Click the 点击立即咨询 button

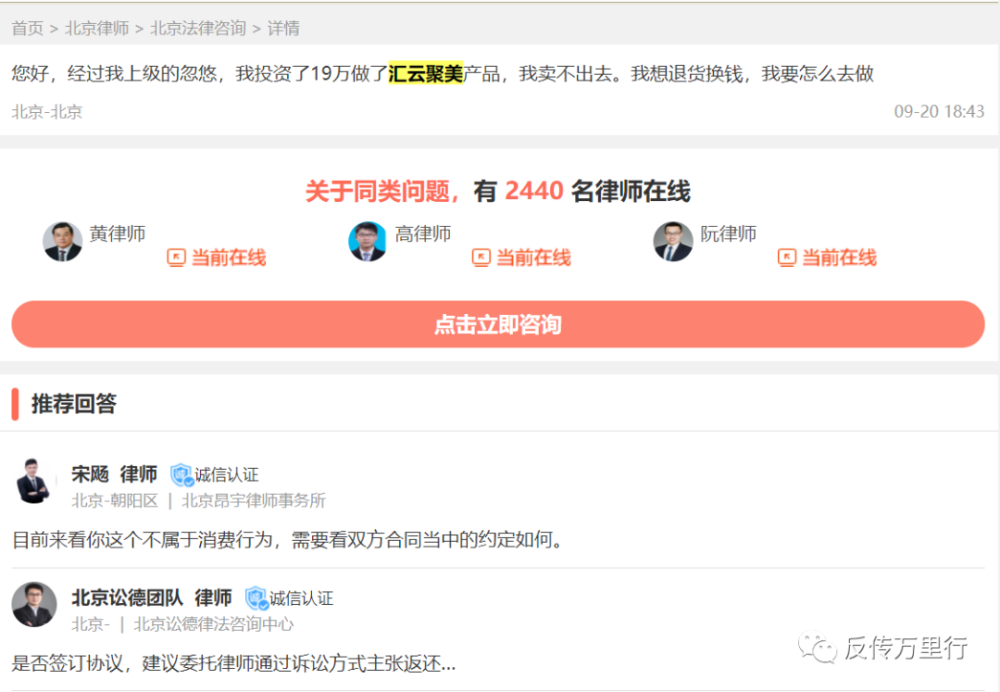(498, 324)
